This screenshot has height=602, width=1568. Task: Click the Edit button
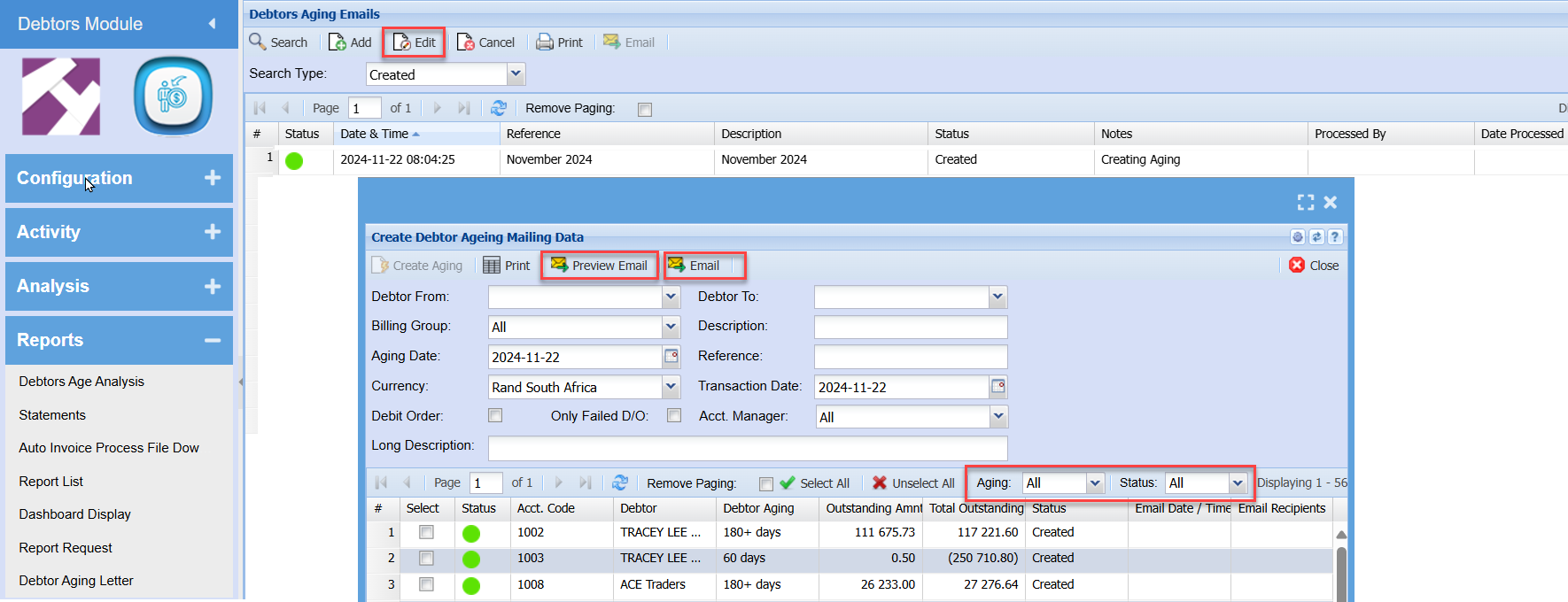coord(415,42)
